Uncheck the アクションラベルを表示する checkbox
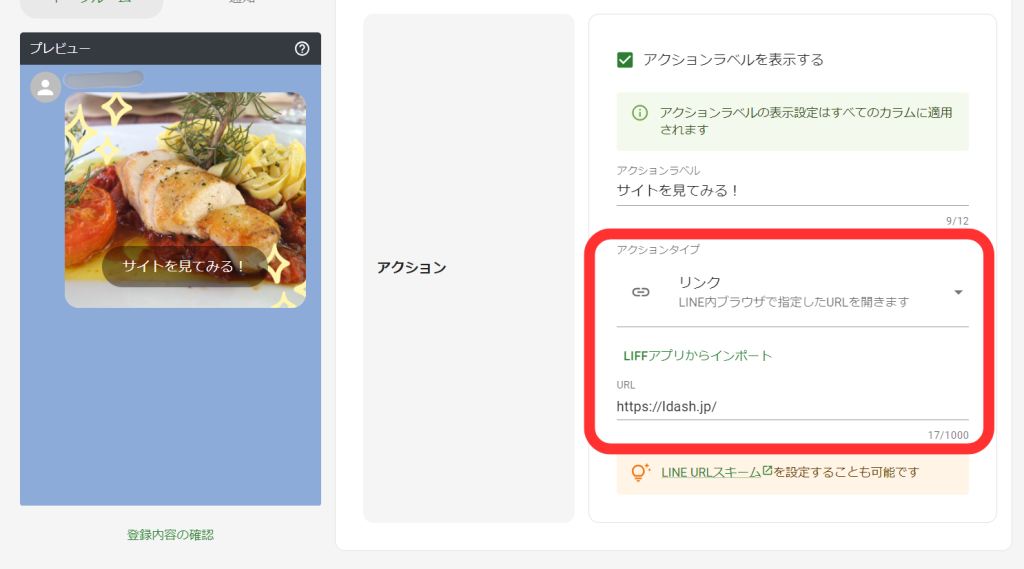The width and height of the screenshot is (1024, 569). (x=626, y=60)
